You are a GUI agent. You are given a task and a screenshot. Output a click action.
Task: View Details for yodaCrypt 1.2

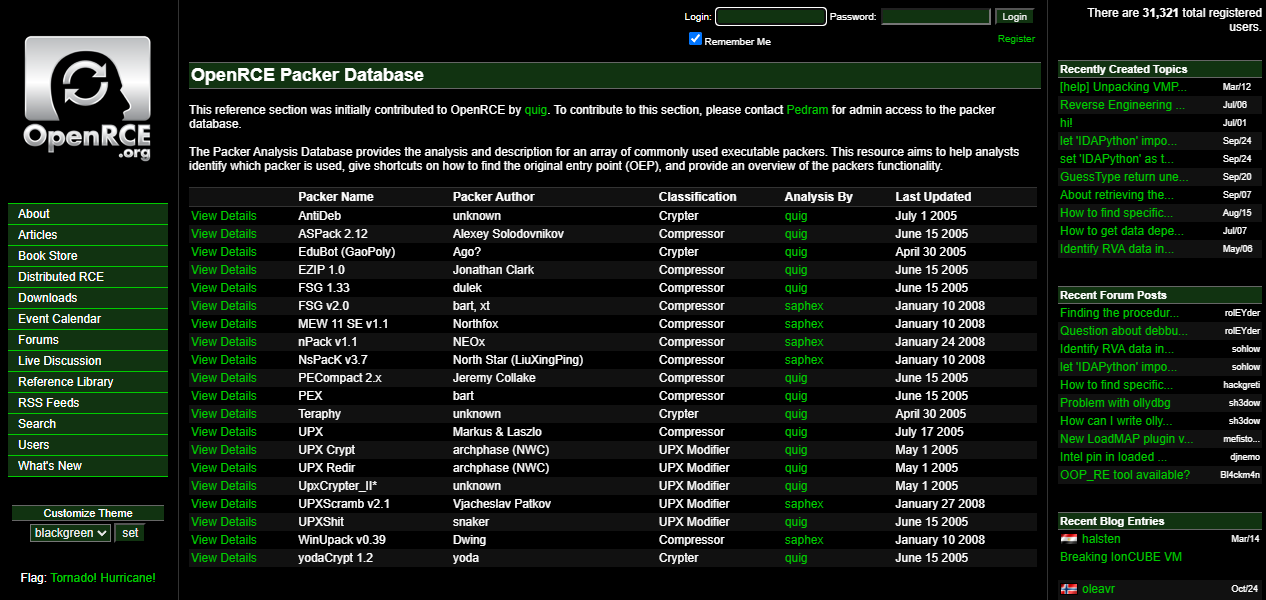(224, 558)
